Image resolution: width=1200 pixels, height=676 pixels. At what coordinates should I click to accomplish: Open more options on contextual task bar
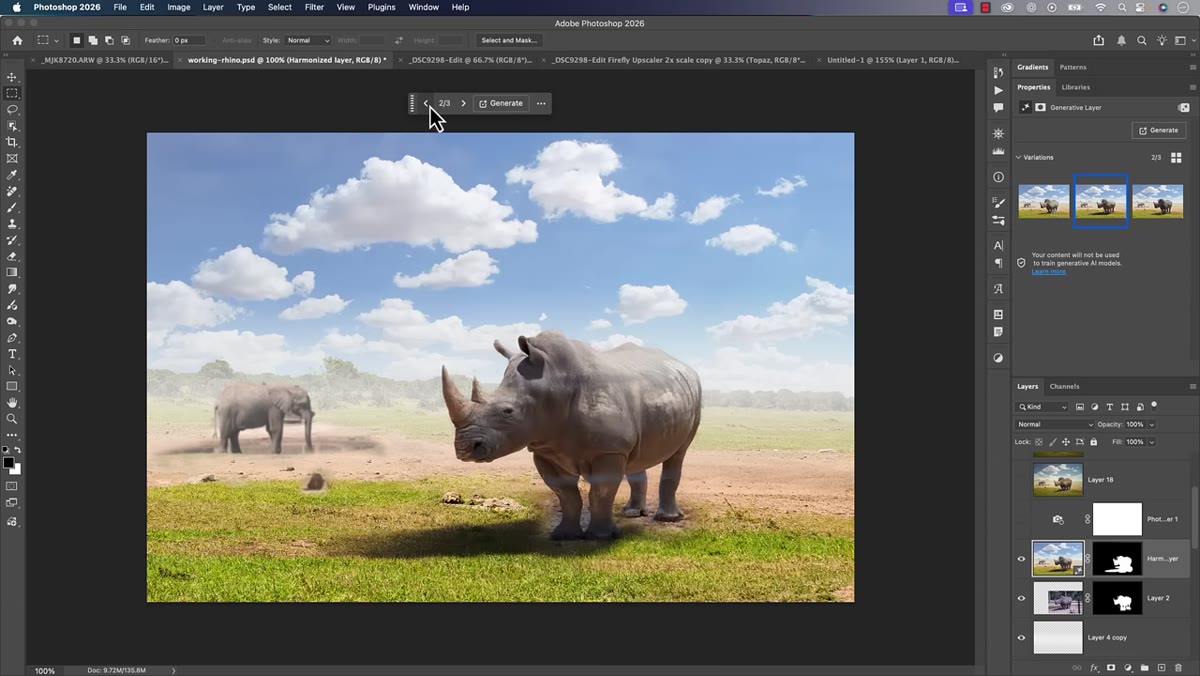541,103
